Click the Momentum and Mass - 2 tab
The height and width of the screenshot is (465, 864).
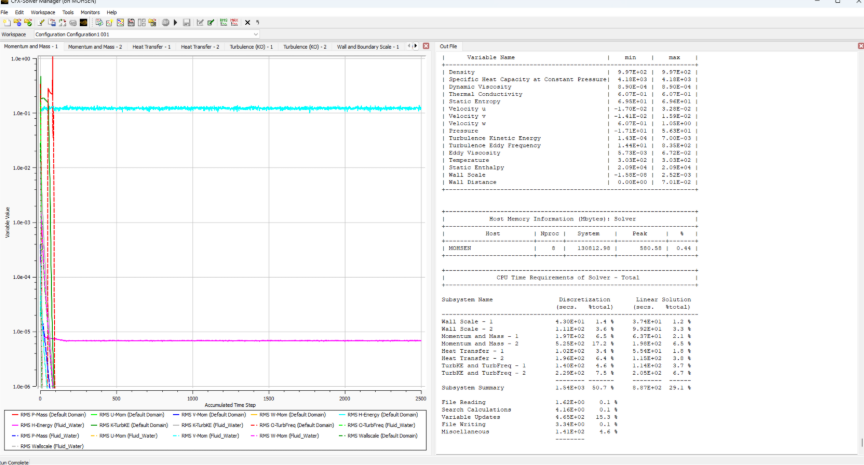pos(95,46)
